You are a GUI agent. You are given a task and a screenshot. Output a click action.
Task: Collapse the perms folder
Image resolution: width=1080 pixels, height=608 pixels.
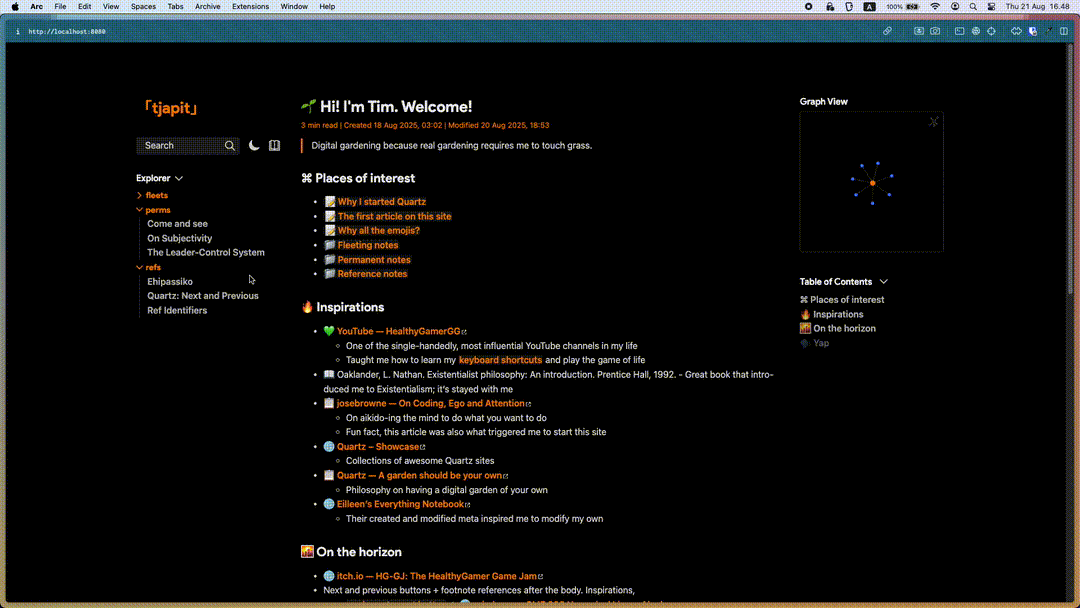157,210
